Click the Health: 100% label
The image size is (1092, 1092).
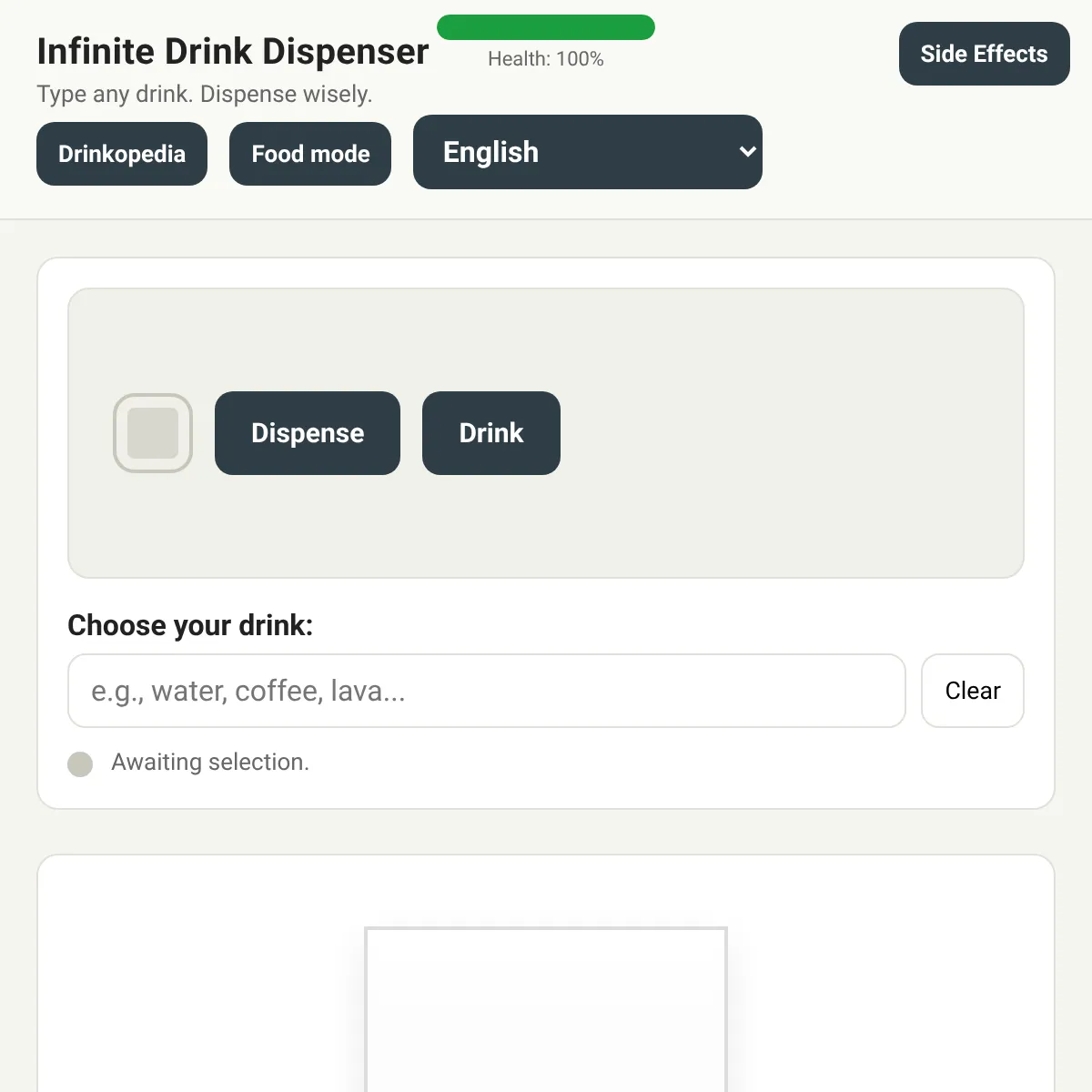click(x=546, y=59)
